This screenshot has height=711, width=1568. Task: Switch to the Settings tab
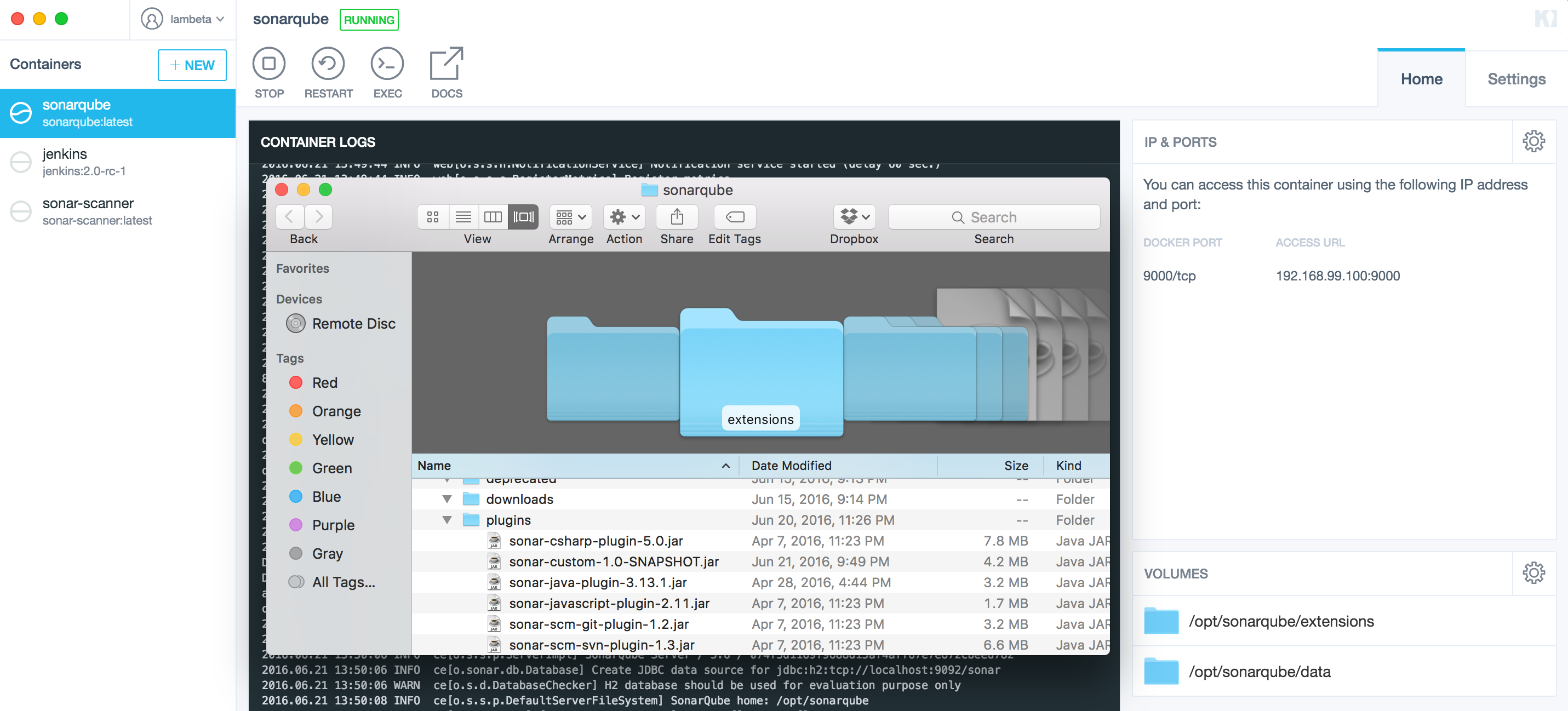(1517, 78)
